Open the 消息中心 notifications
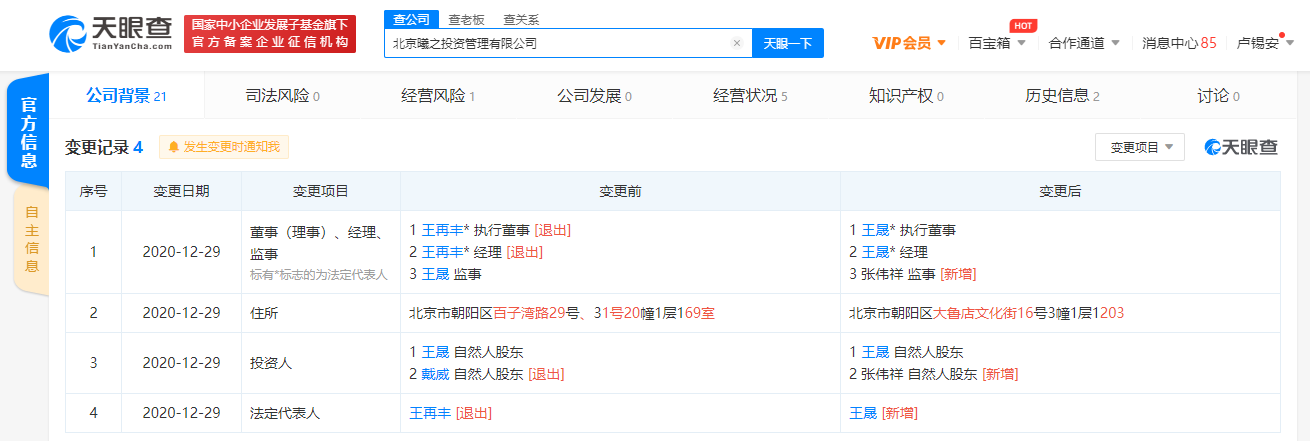1310x441 pixels. (1179, 43)
